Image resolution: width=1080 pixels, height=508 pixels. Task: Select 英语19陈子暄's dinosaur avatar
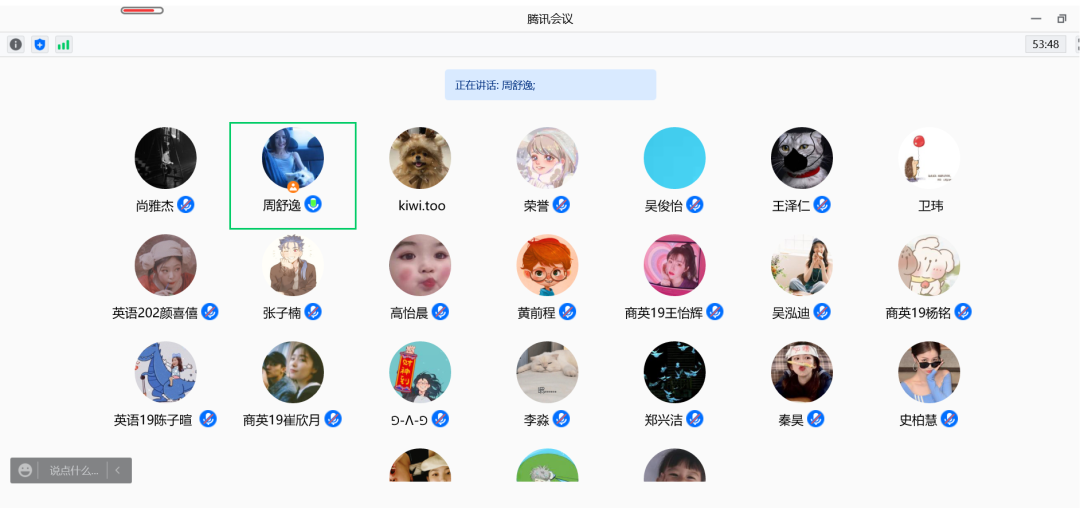tap(166, 372)
